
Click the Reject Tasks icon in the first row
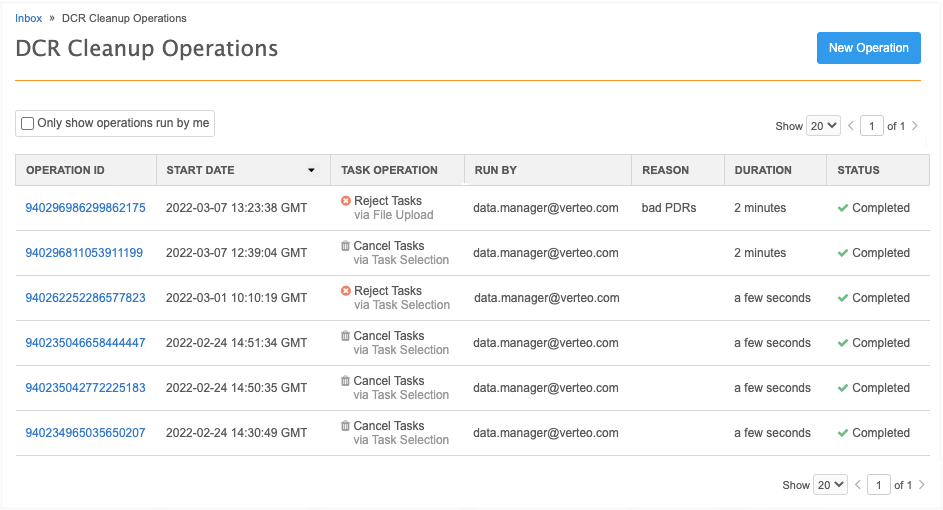click(346, 201)
